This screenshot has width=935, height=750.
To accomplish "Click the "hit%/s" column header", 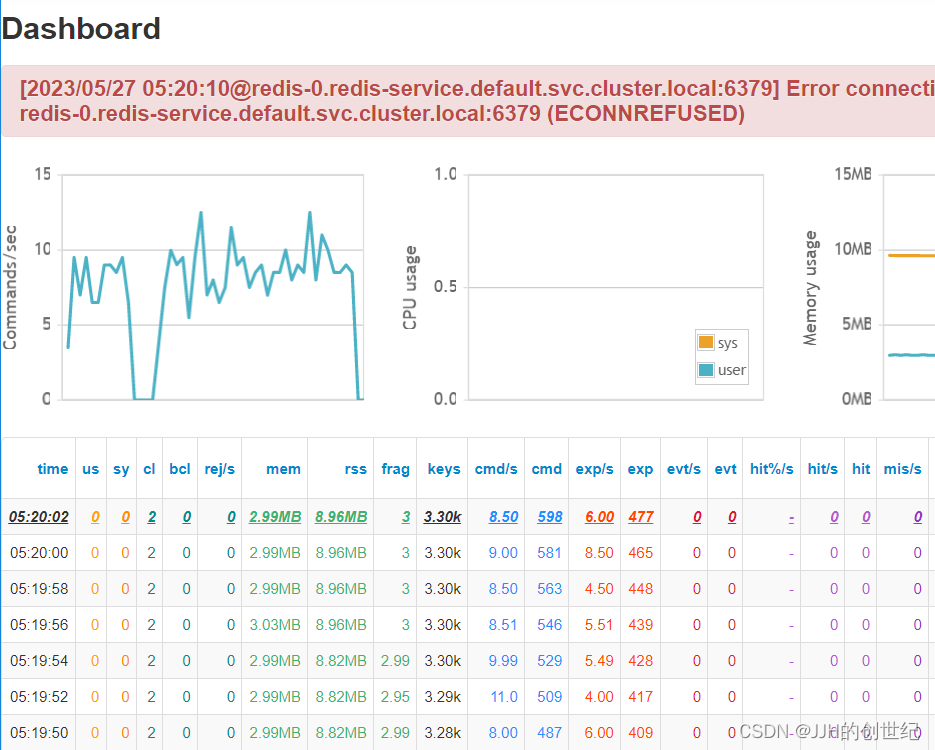I will tap(771, 468).
